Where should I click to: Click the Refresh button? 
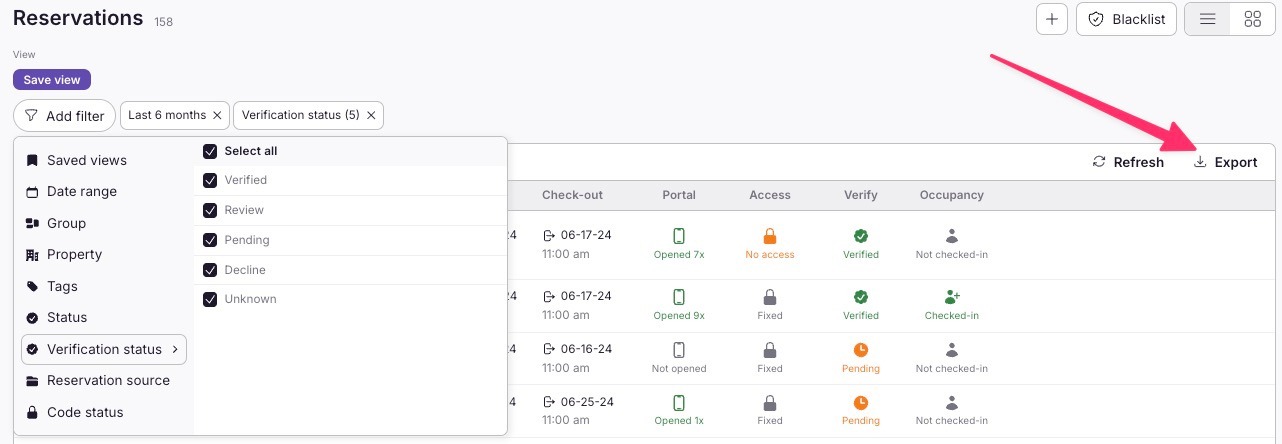1128,162
